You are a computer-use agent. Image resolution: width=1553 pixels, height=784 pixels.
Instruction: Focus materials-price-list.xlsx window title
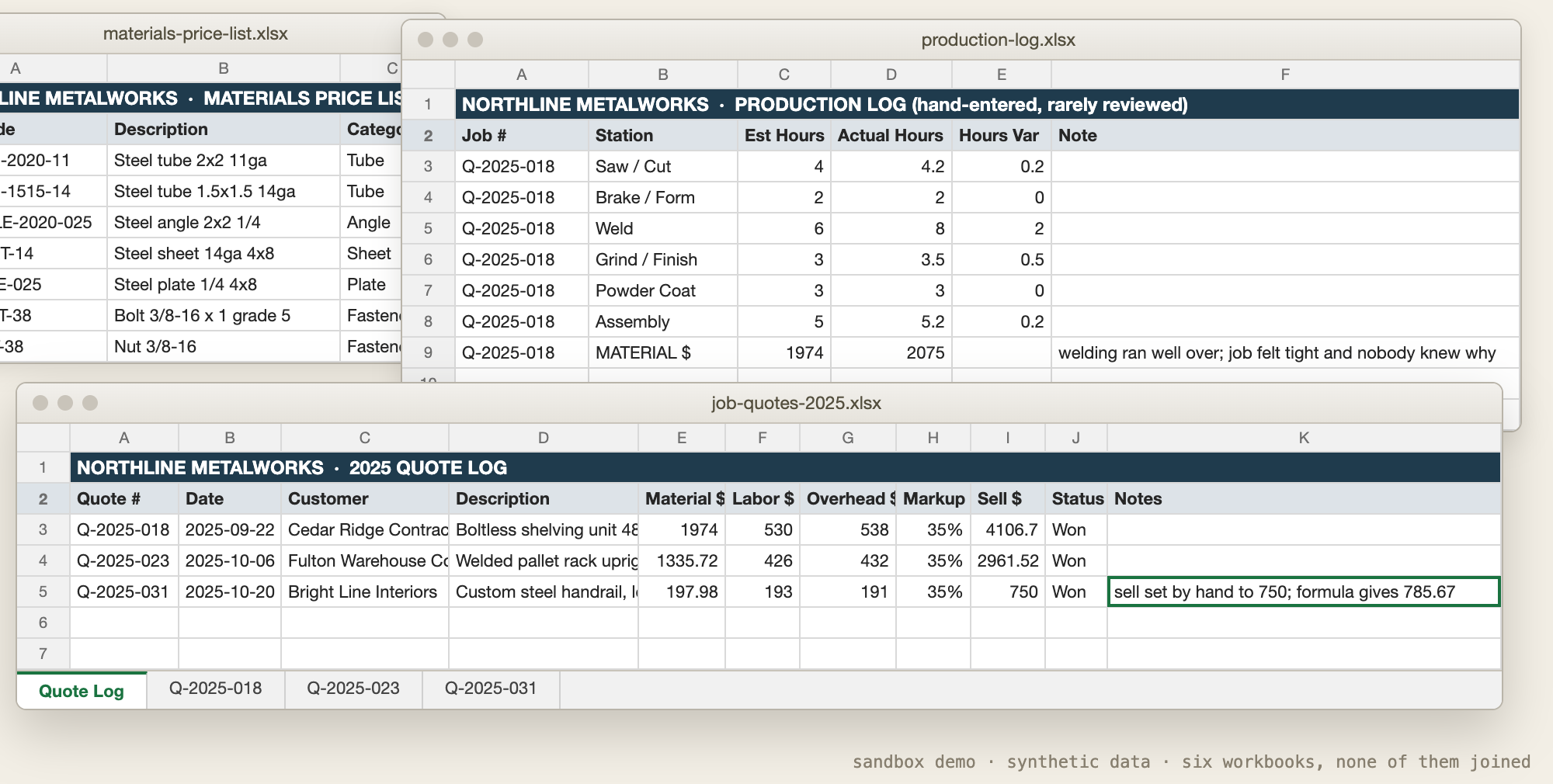click(x=196, y=33)
